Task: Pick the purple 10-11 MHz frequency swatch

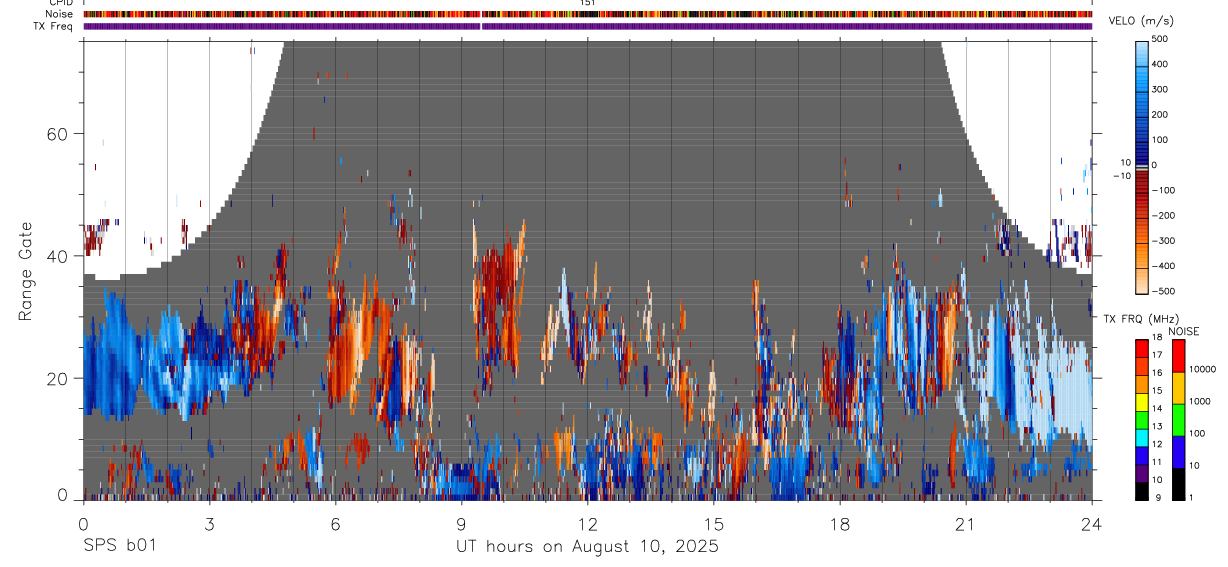Action: click(1142, 472)
